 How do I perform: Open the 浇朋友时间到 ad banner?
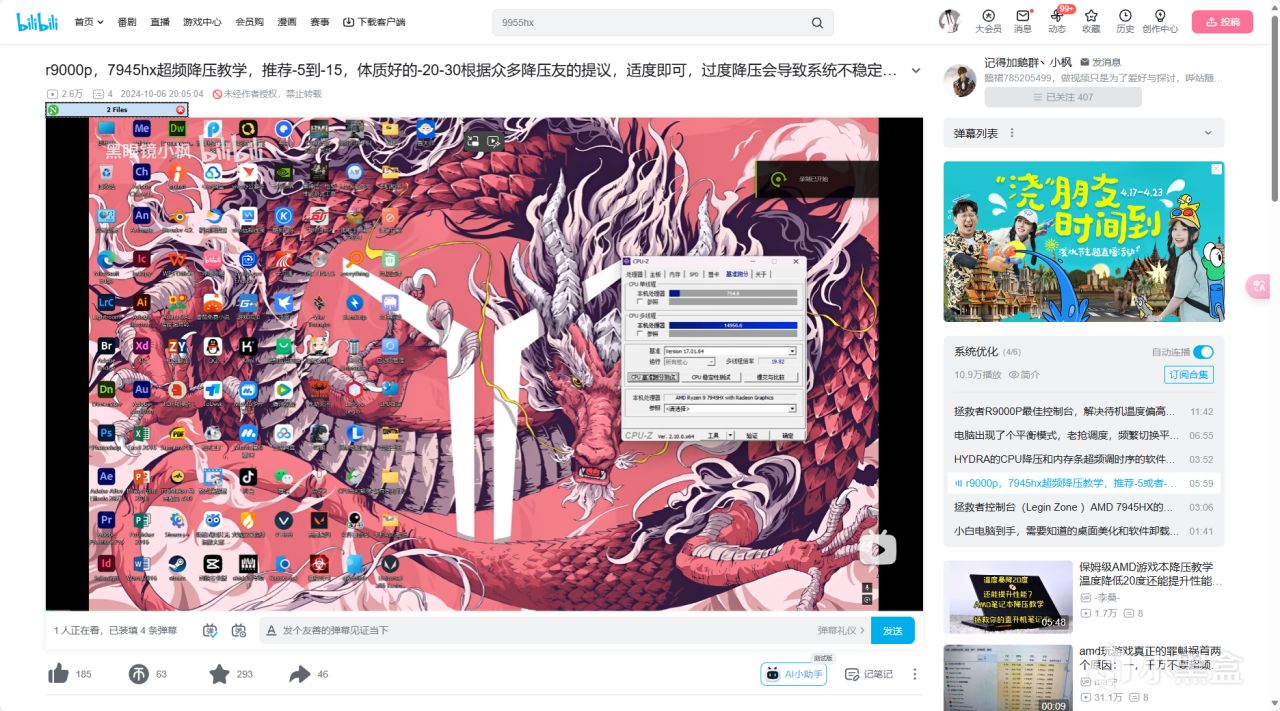coord(1084,241)
